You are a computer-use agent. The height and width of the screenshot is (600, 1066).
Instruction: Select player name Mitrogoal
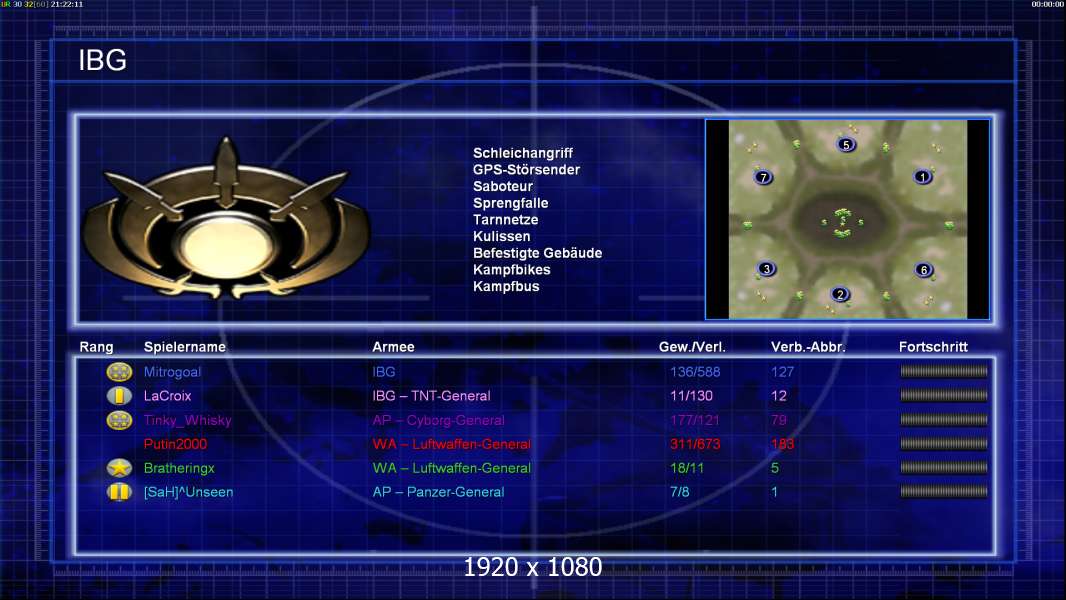172,372
